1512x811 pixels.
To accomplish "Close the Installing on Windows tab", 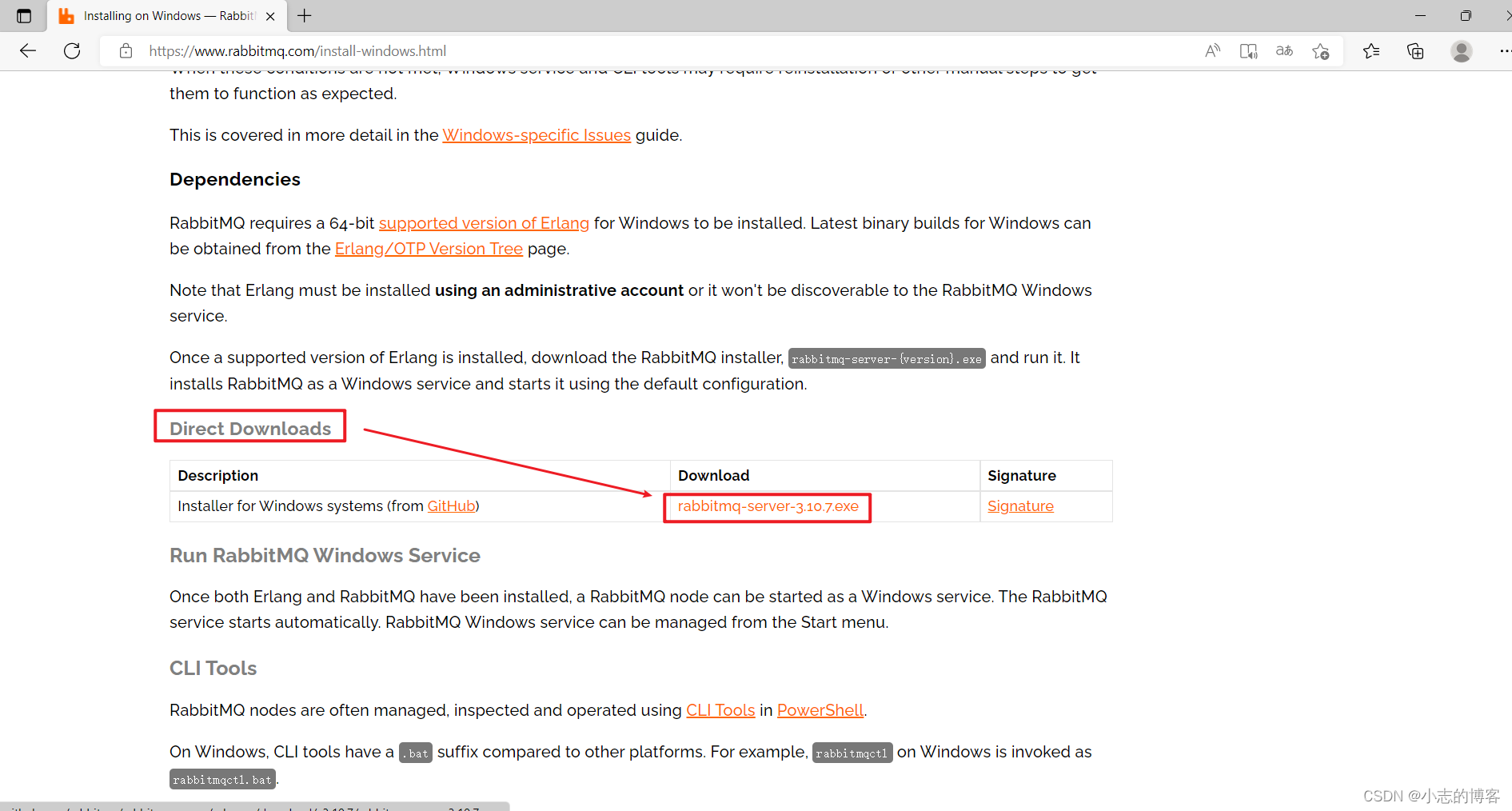I will pos(270,16).
